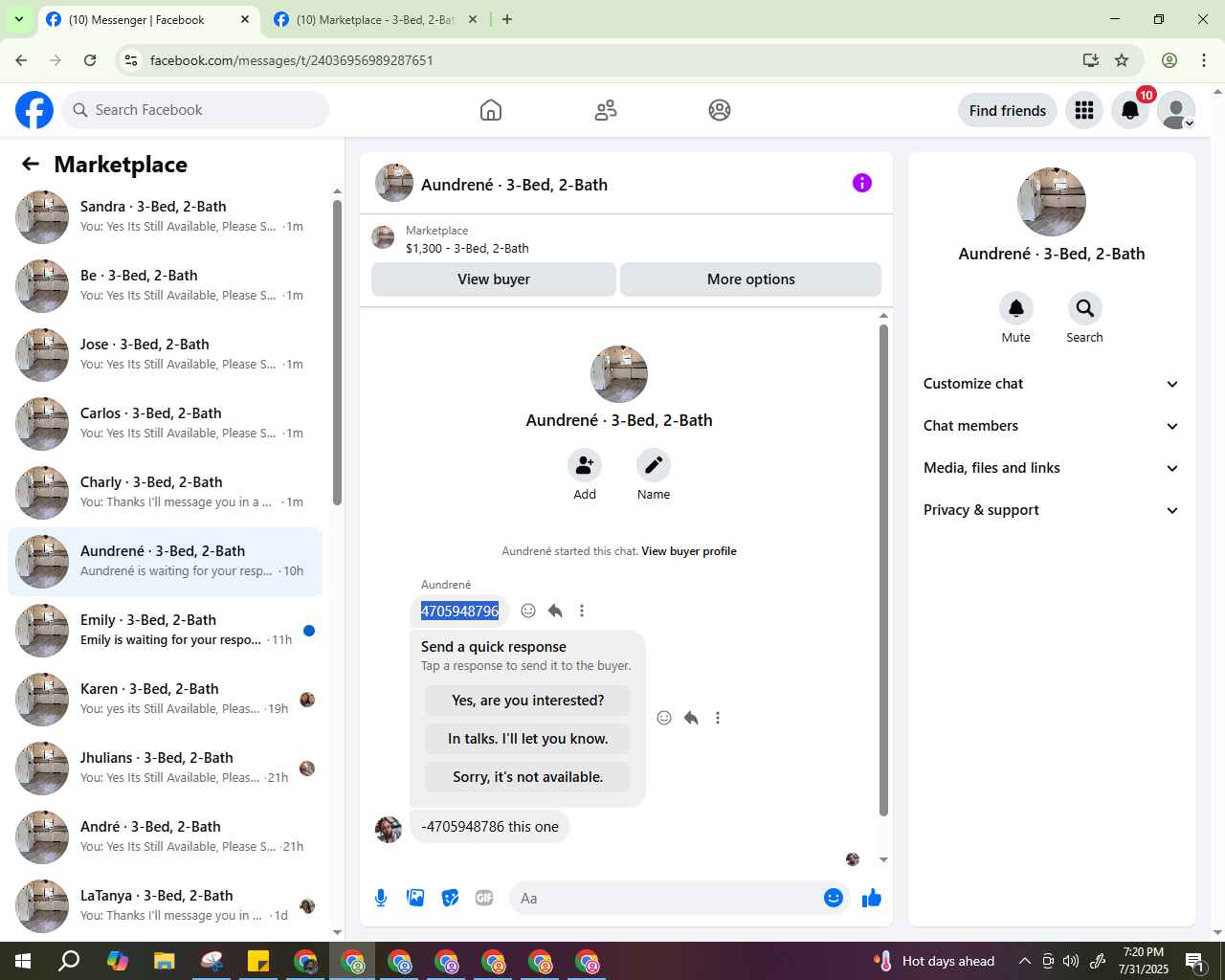Record a voice clip with microphone icon
Image resolution: width=1225 pixels, height=980 pixels.
tap(381, 898)
